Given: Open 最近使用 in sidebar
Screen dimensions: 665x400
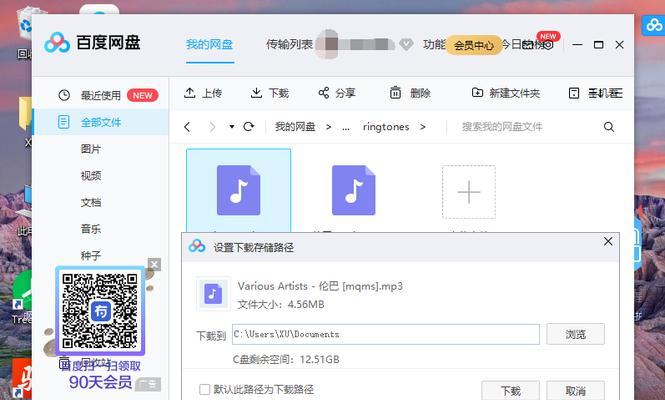Looking at the screenshot, I should [101, 95].
